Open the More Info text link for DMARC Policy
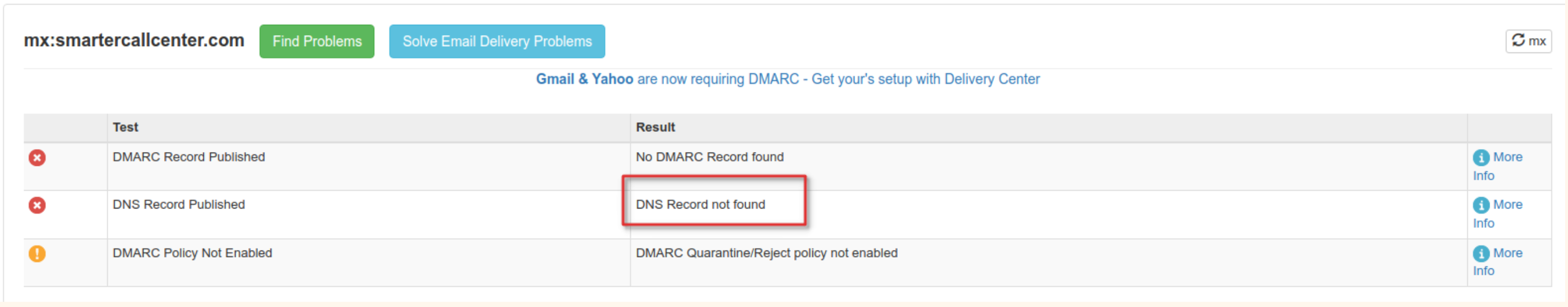The height and width of the screenshot is (307, 1568). [1507, 253]
